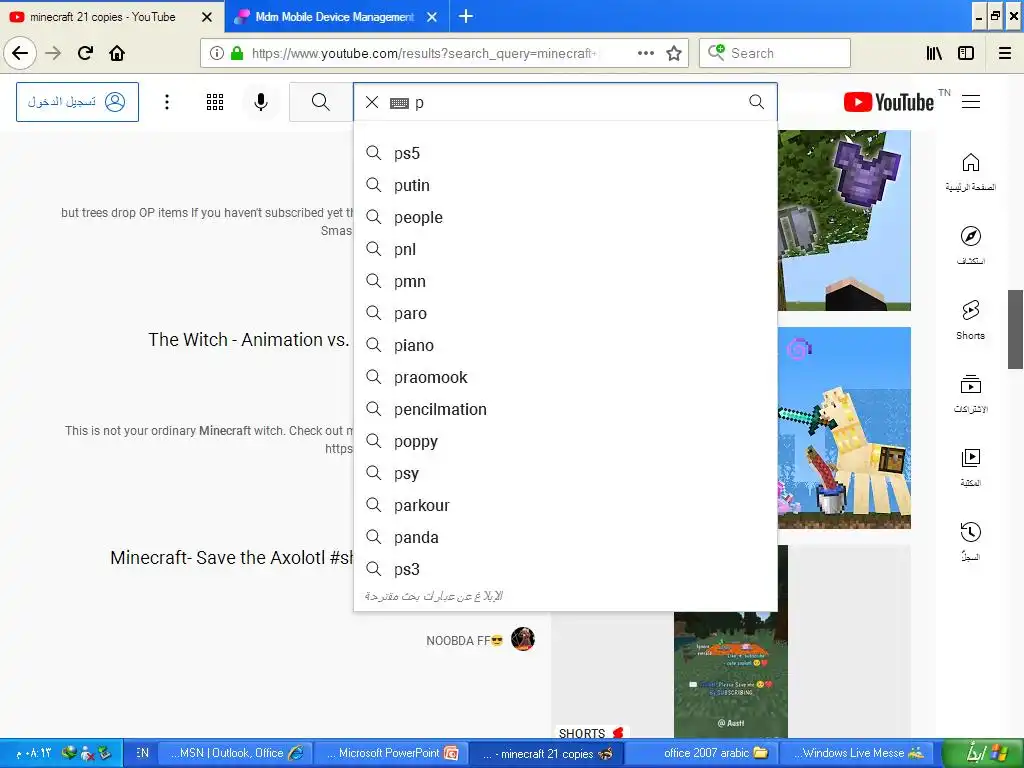
Task: Open page actions three-dot menu in address bar
Action: (x=645, y=53)
